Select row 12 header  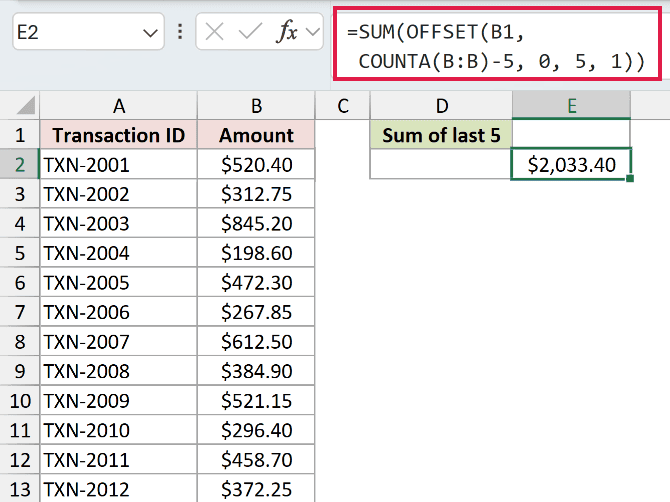(x=20, y=459)
